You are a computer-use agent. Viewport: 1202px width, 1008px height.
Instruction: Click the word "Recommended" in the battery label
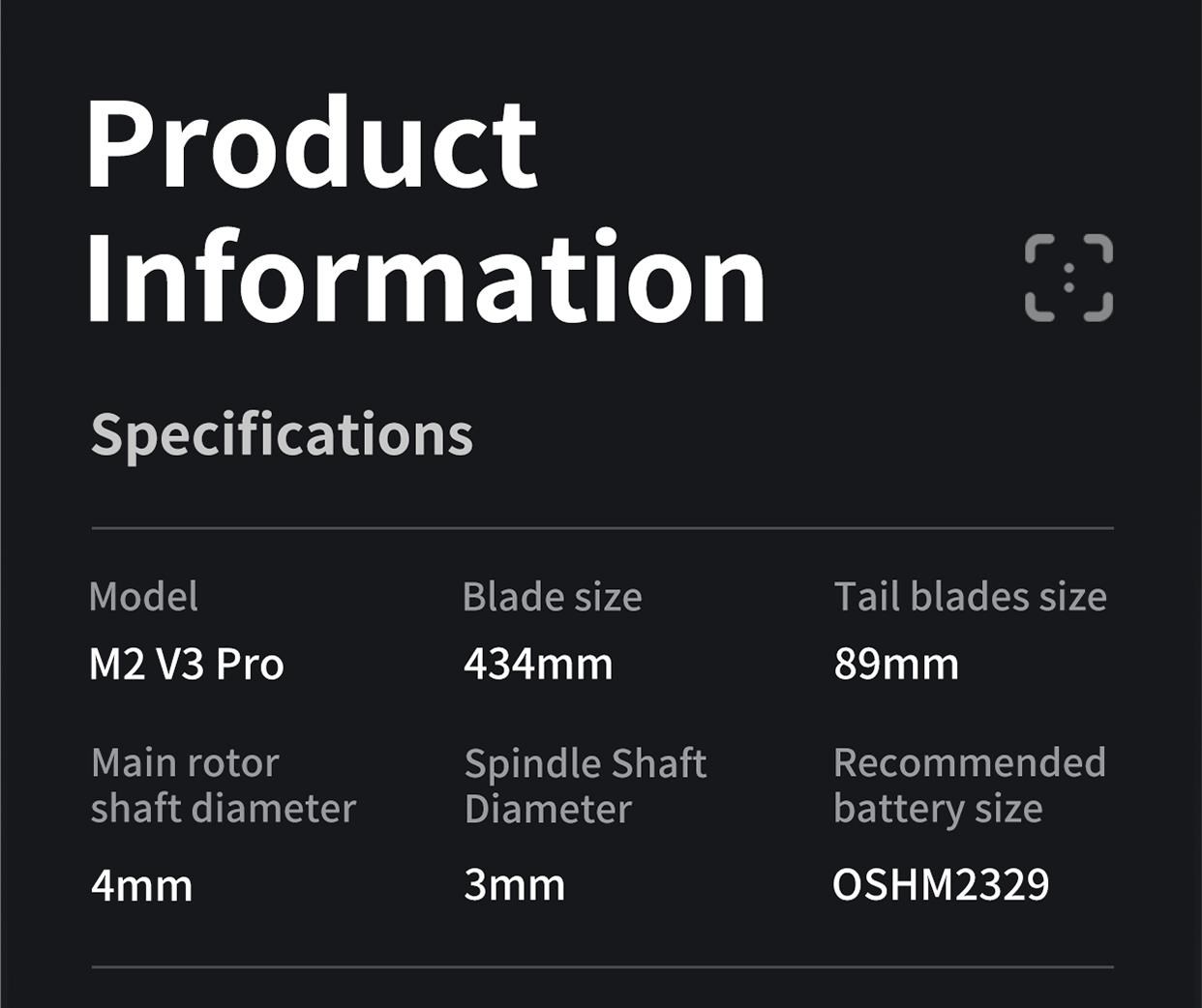969,763
